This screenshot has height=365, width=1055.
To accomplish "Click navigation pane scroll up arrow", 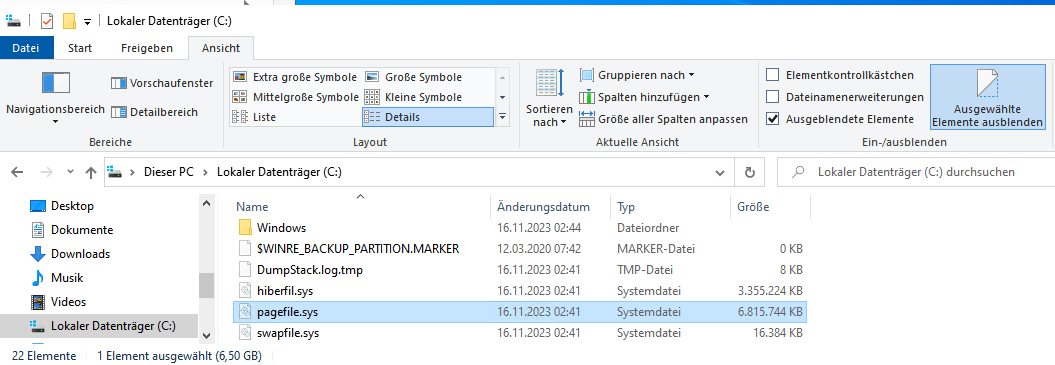I will (x=207, y=203).
